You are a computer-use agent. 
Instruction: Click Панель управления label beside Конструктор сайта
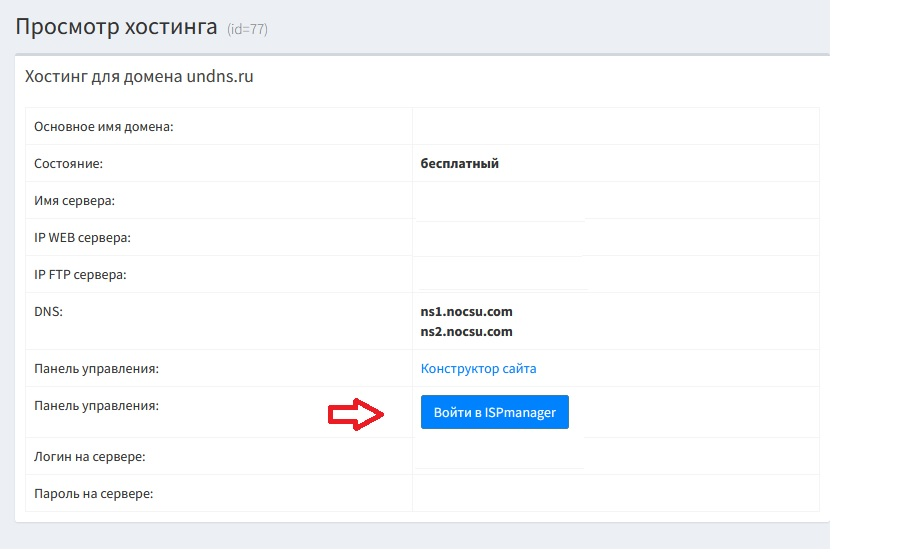pyautogui.click(x=97, y=369)
